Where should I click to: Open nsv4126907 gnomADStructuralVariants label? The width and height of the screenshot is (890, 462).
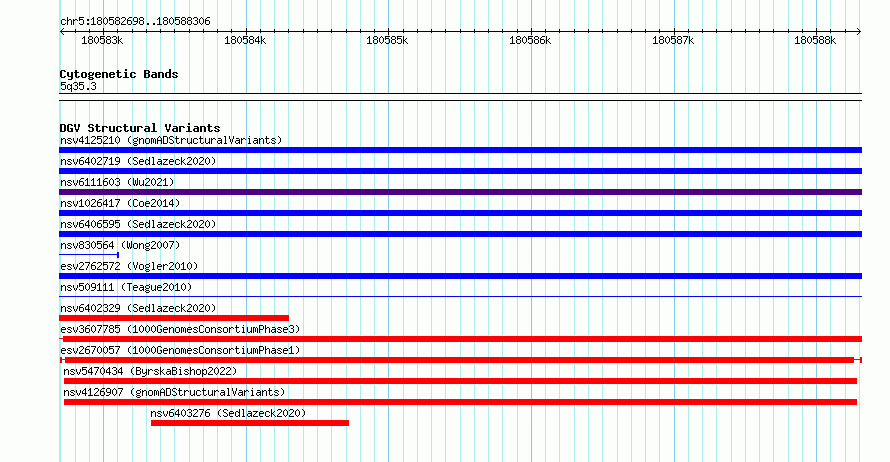(174, 392)
